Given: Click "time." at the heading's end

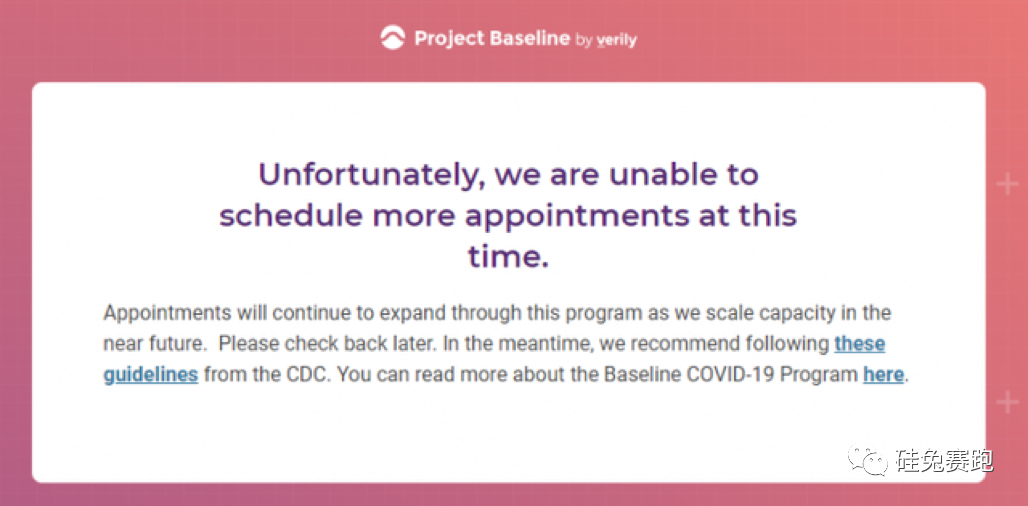Looking at the screenshot, I should 508,257.
